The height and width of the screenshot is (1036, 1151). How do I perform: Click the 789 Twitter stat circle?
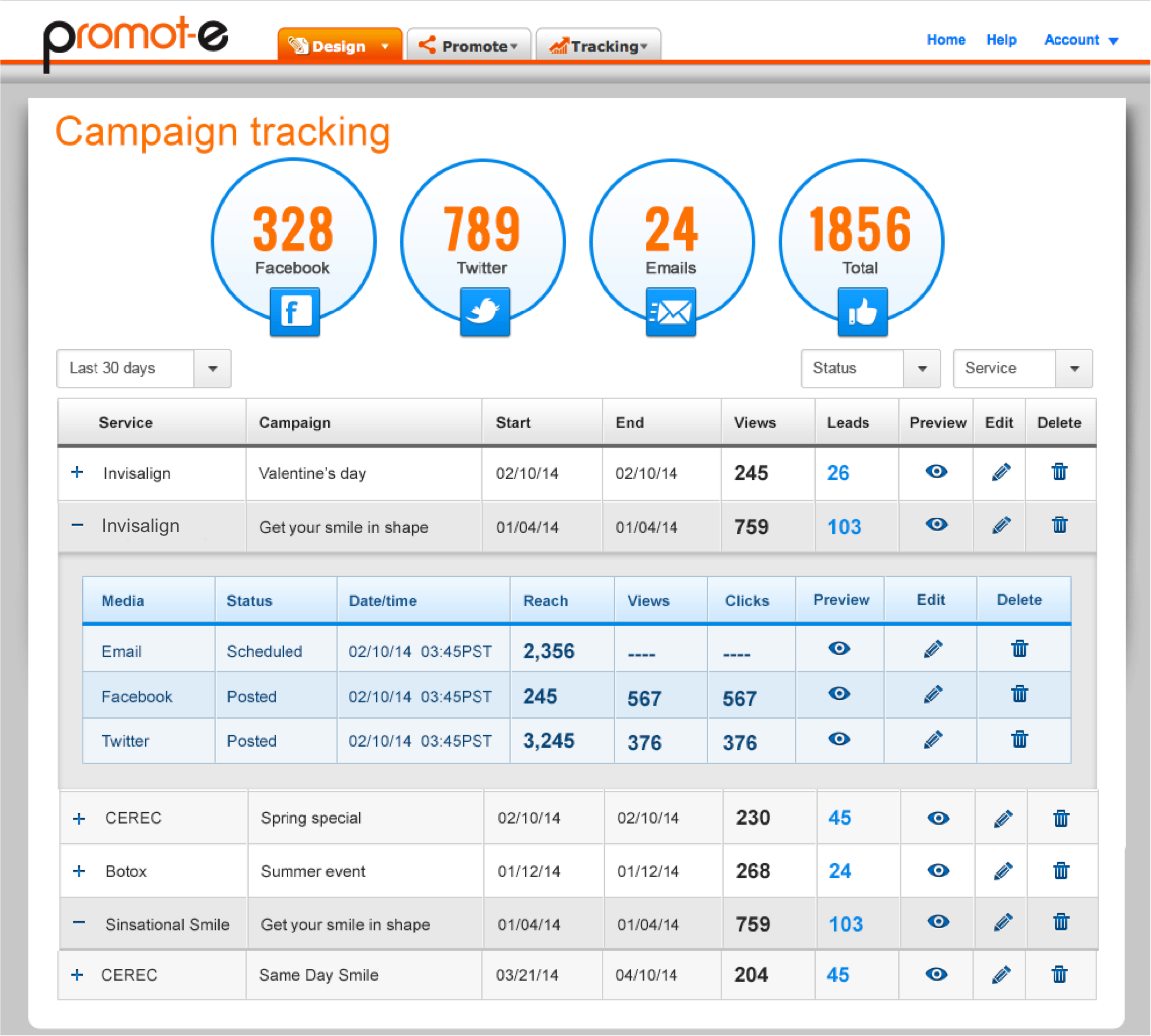click(483, 242)
